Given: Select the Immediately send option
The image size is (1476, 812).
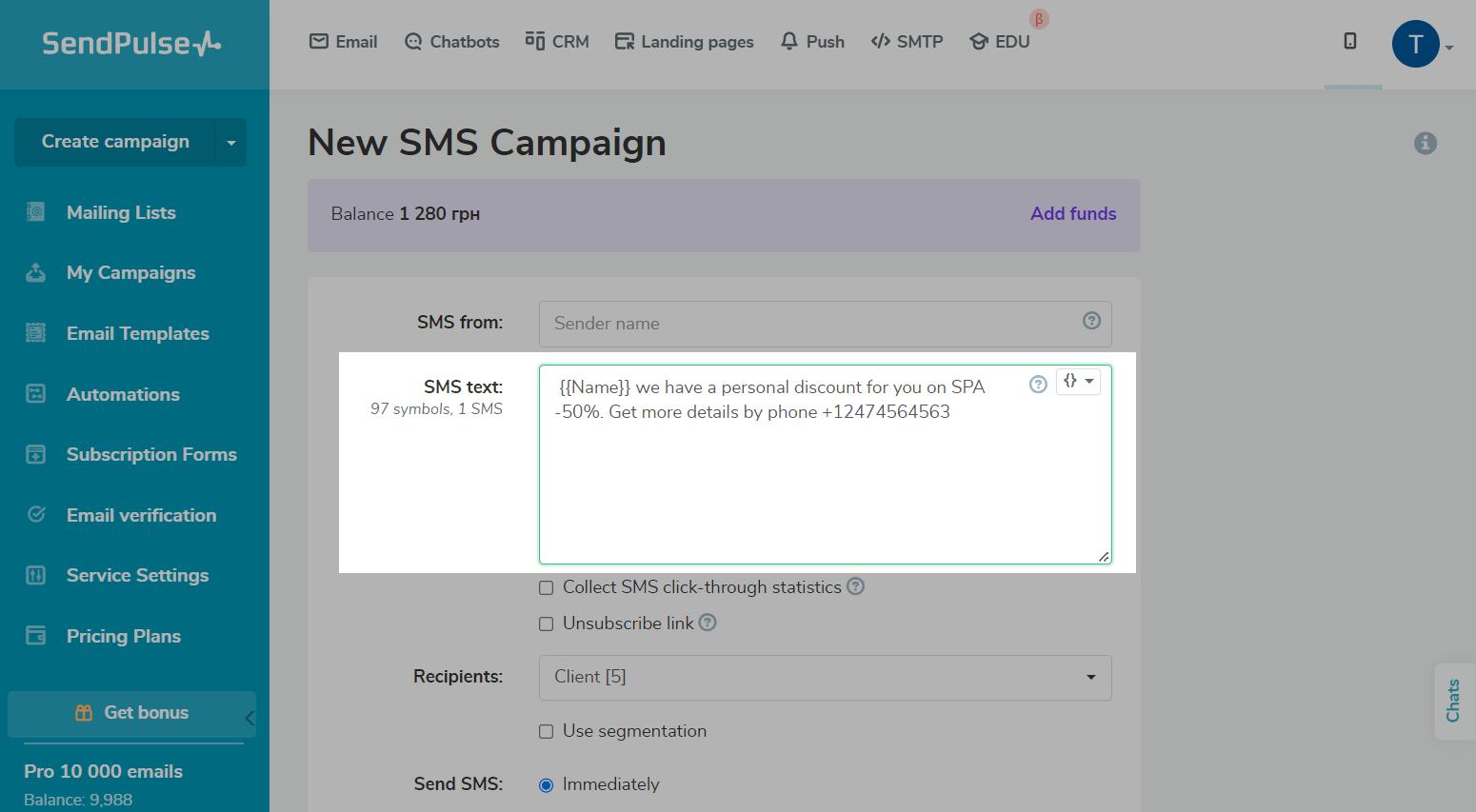Looking at the screenshot, I should coord(547,785).
